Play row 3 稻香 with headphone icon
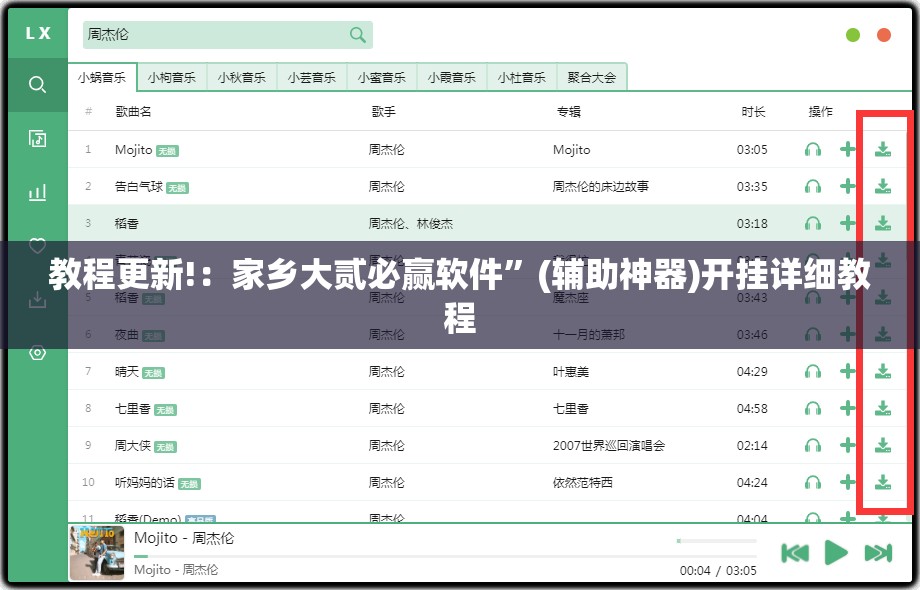 pos(813,223)
